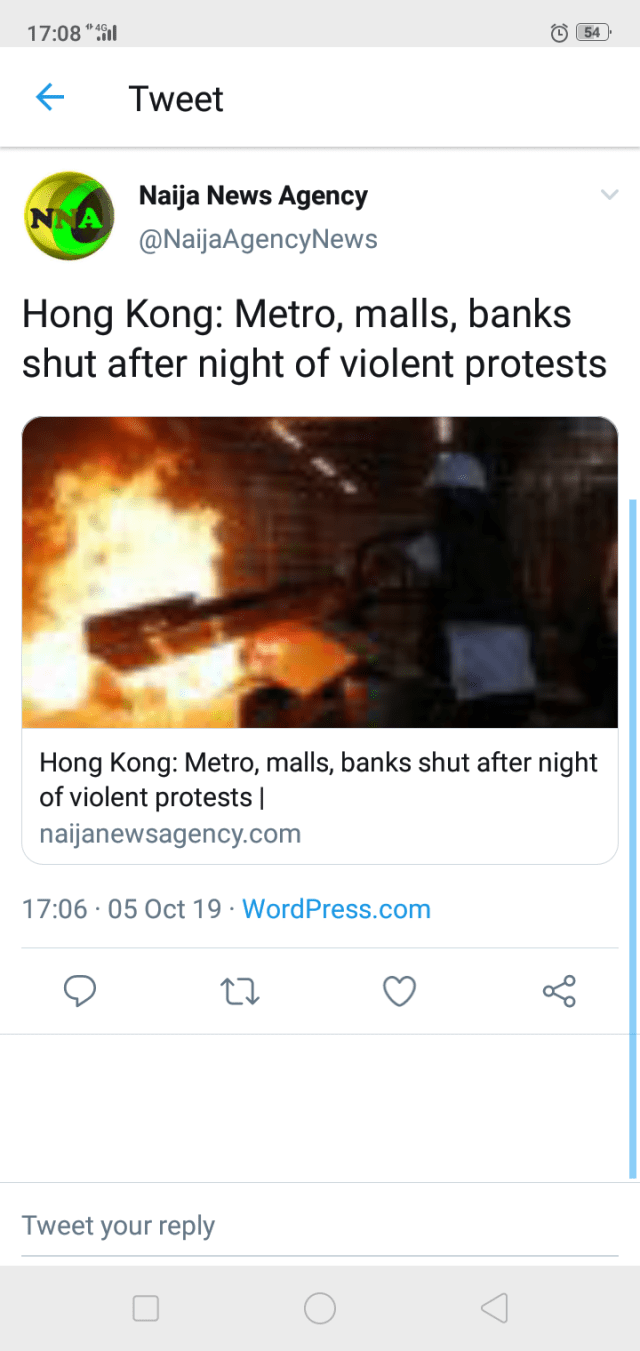
Task: Tap Android back triangle button
Action: (494, 1307)
